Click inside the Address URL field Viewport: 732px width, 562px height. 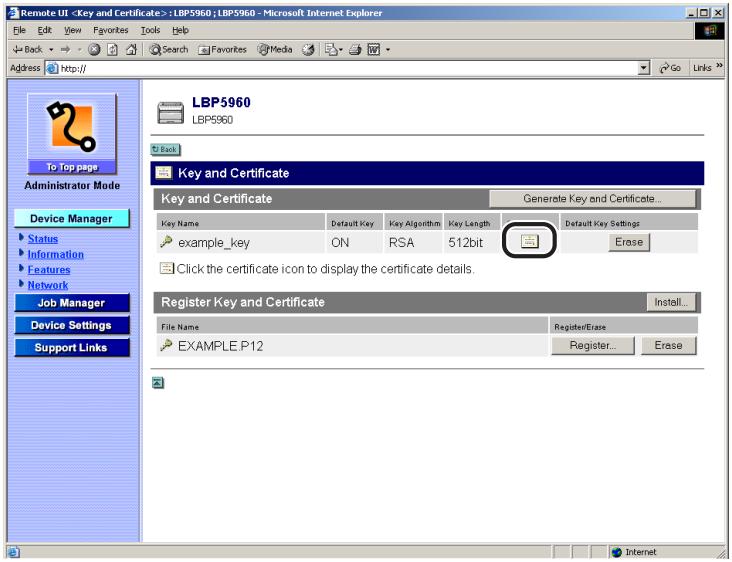coord(348,68)
